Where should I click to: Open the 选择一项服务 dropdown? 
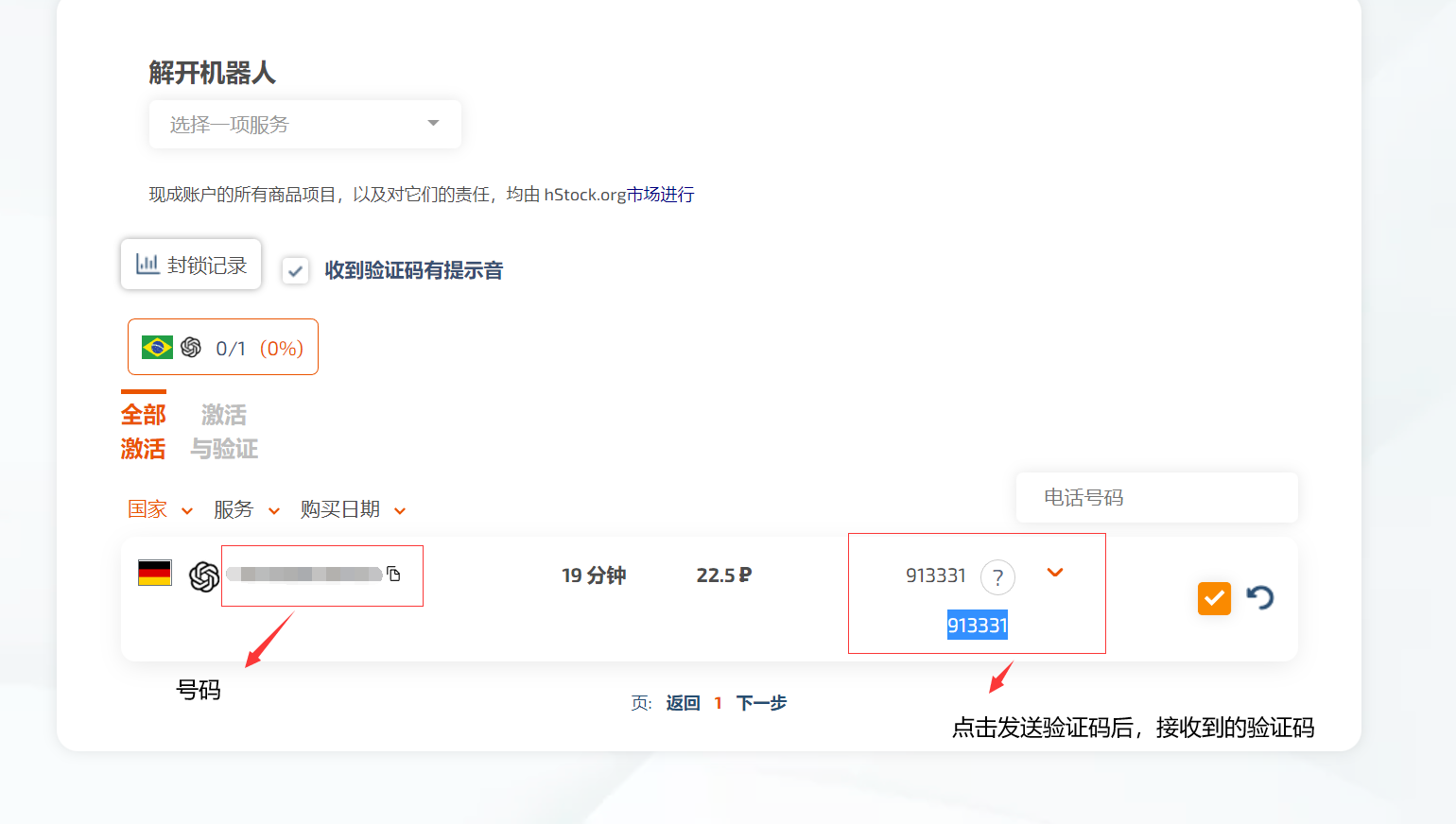(304, 125)
